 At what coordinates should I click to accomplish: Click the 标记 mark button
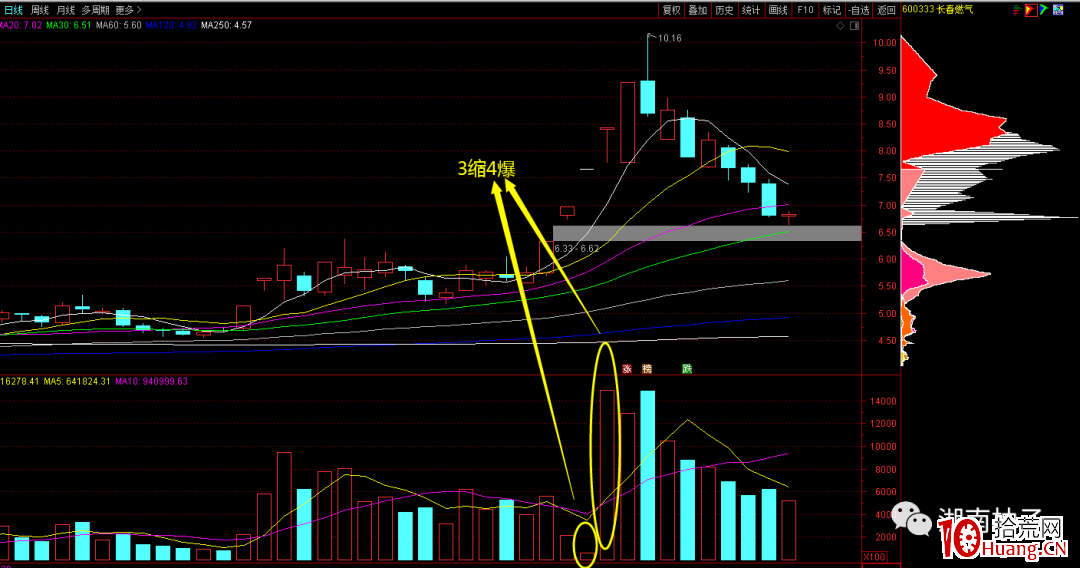click(832, 10)
